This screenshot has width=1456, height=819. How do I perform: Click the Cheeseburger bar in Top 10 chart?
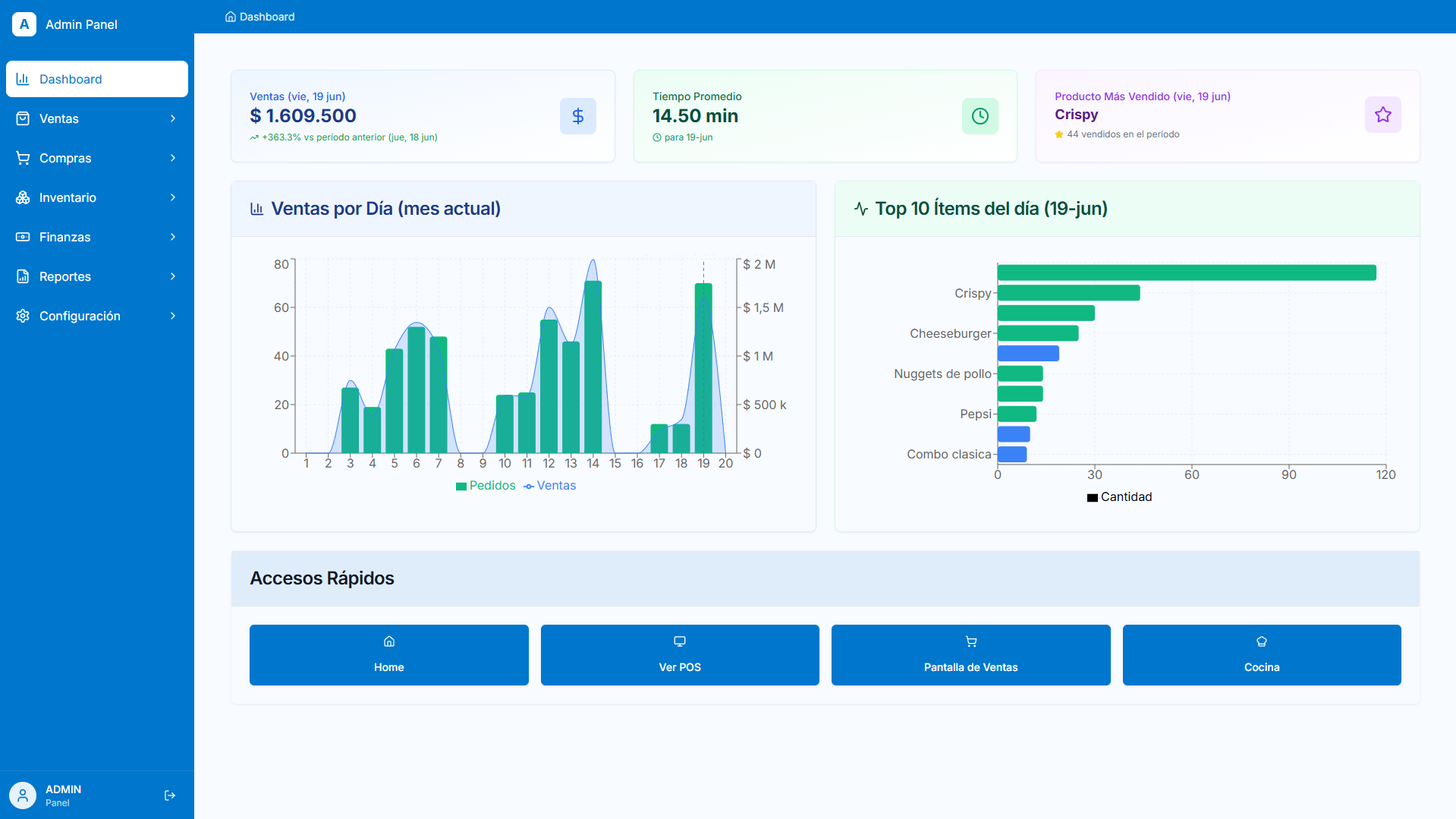click(x=1038, y=333)
